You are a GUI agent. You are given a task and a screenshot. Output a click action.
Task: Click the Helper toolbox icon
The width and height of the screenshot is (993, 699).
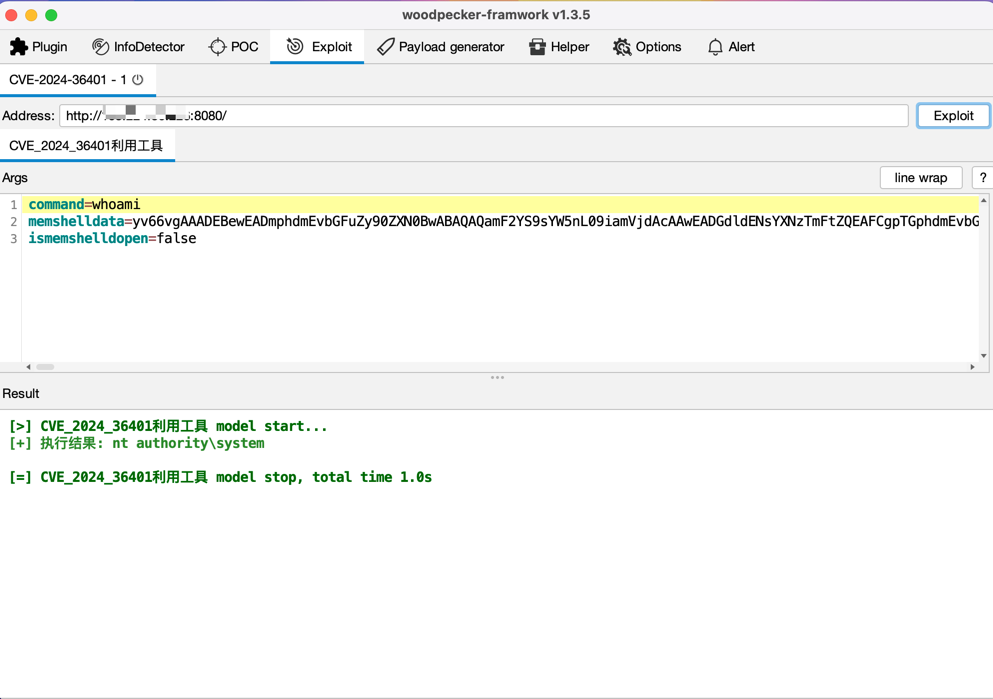pos(537,47)
